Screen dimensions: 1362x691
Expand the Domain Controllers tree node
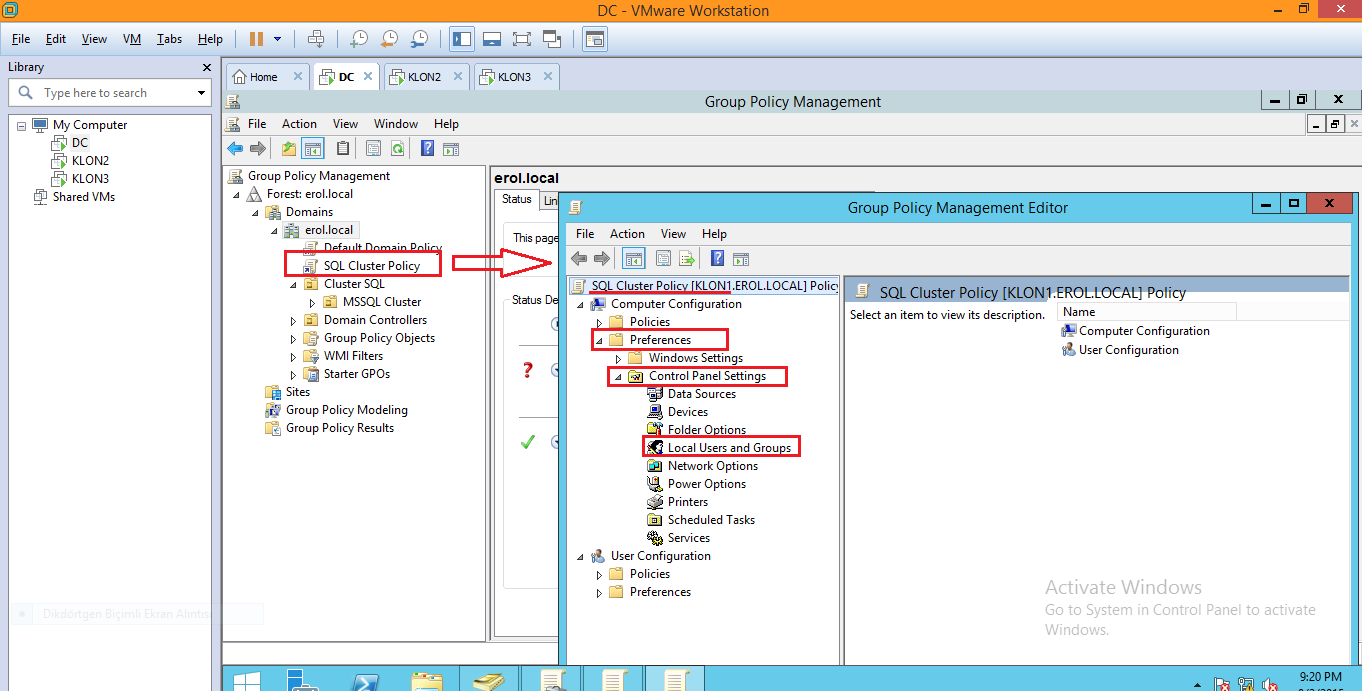point(293,321)
